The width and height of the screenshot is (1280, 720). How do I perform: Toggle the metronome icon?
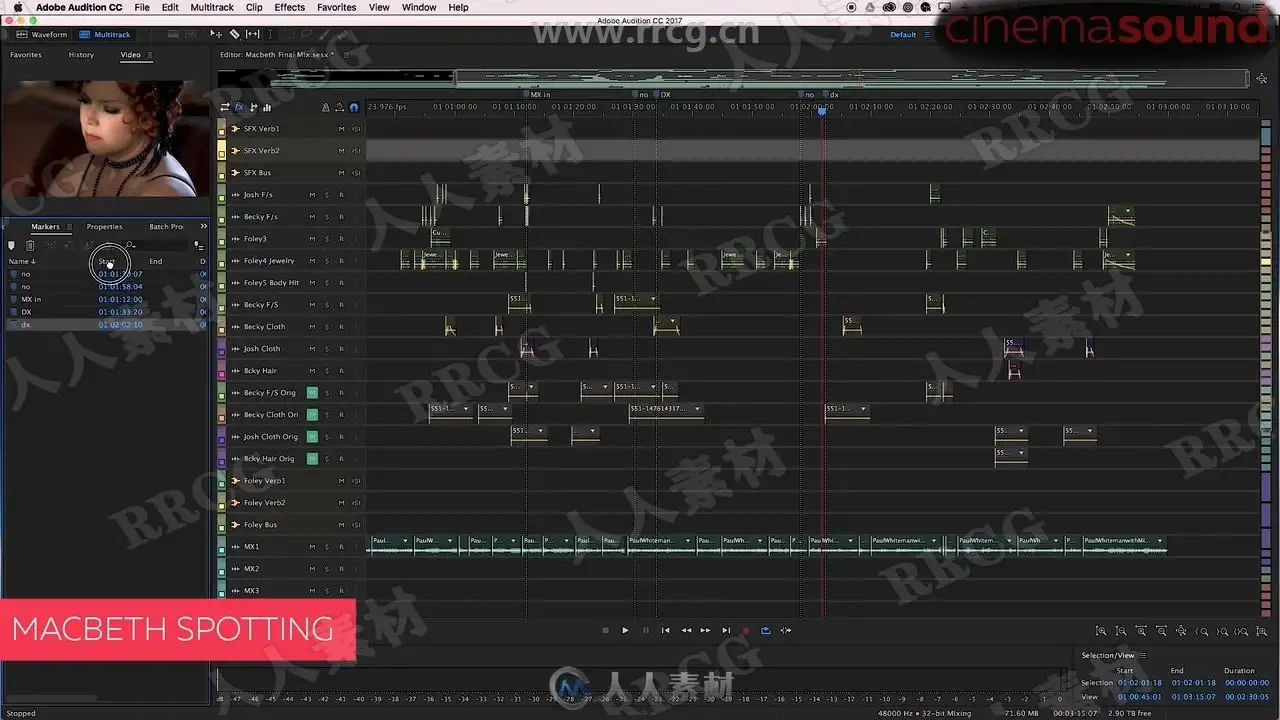pyautogui.click(x=325, y=107)
